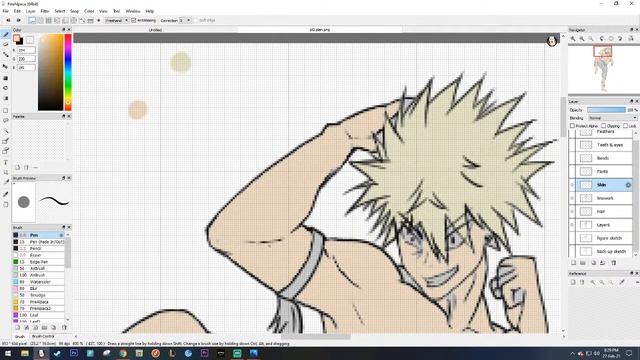Select the Bucket fill tool
The image size is (640, 360).
6,88
